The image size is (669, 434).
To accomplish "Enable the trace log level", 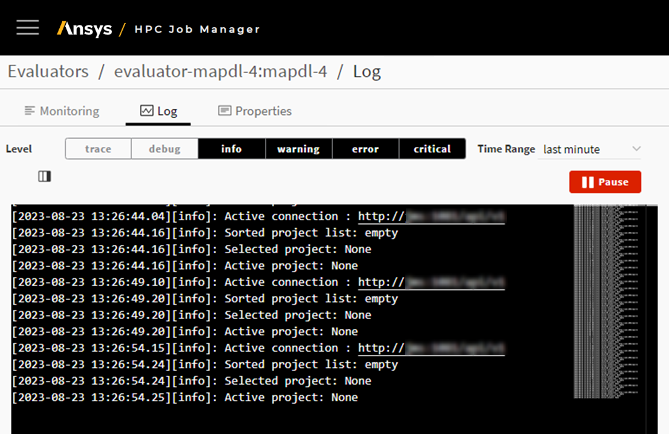I will point(98,149).
